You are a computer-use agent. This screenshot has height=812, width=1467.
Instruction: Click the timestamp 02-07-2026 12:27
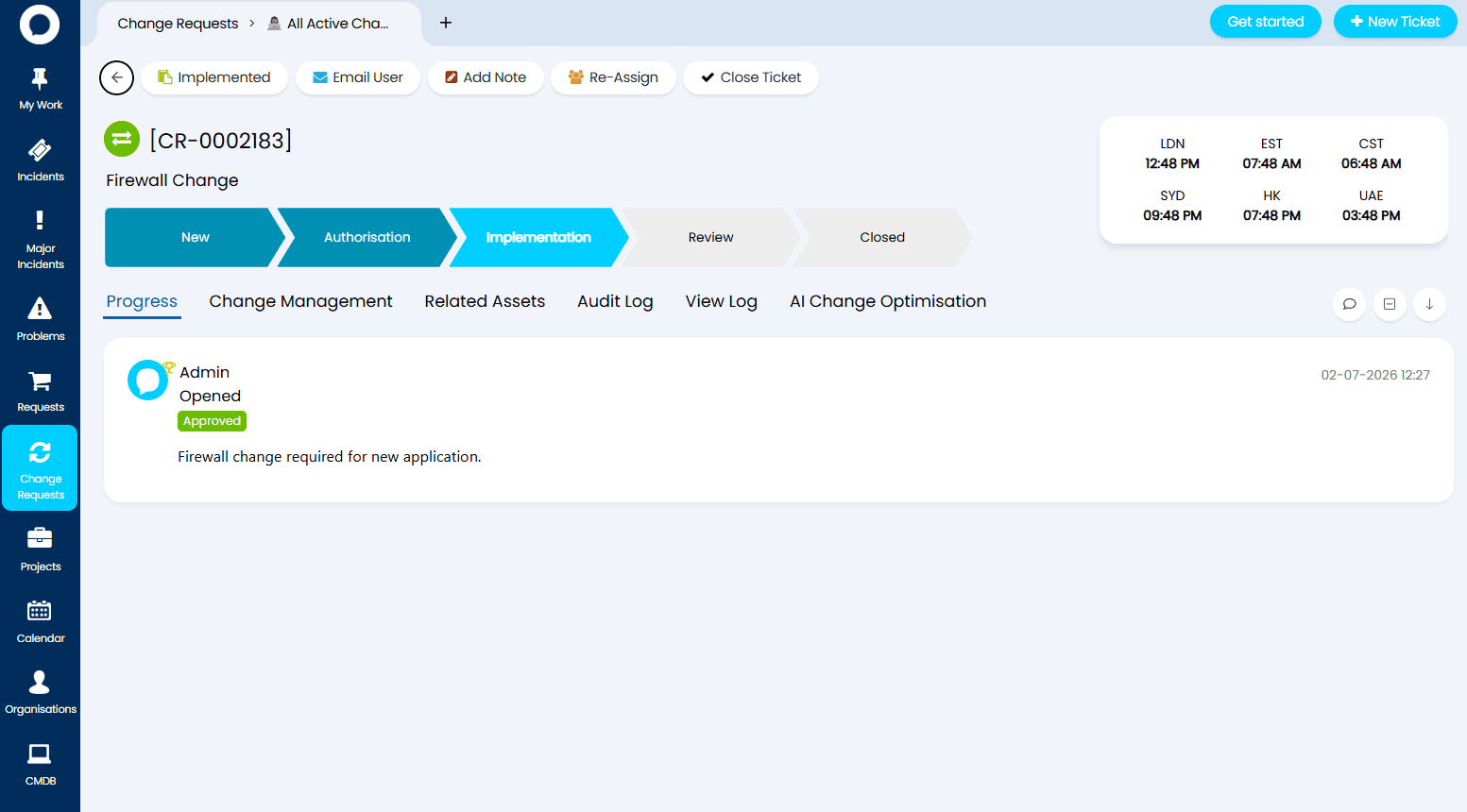(x=1375, y=375)
